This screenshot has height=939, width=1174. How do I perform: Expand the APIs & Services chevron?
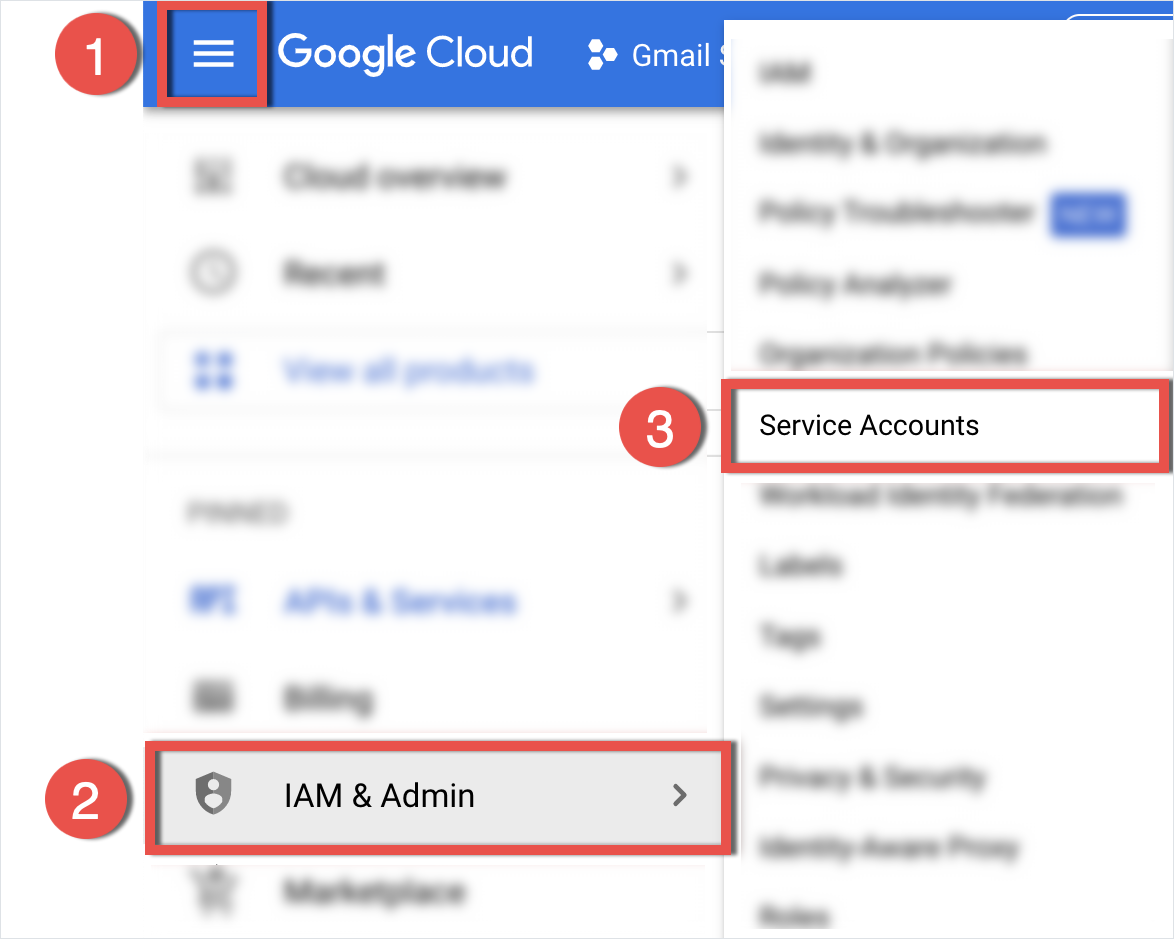679,601
